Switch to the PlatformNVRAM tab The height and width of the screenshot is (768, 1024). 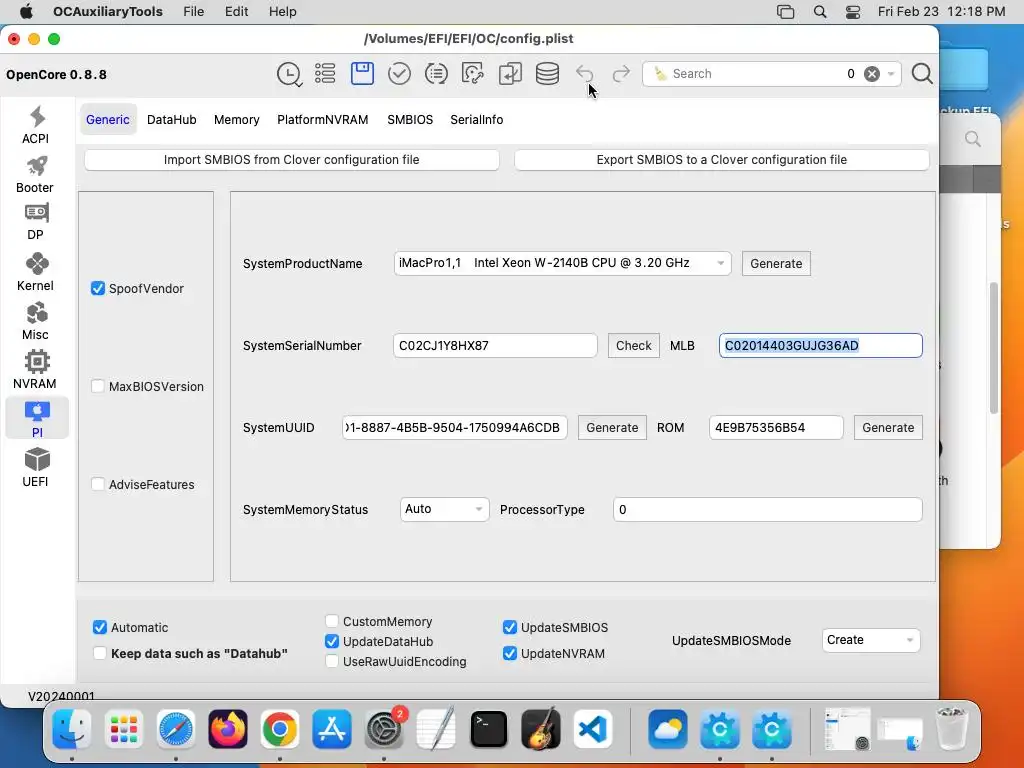tap(323, 120)
